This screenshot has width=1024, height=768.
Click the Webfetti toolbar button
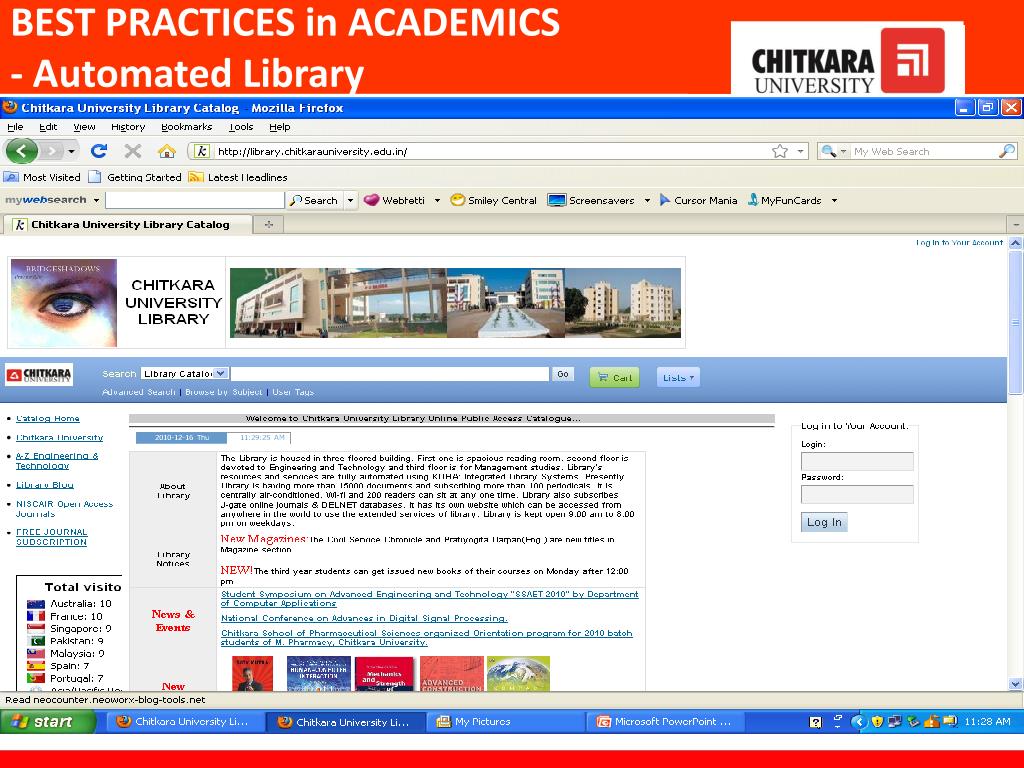click(x=394, y=200)
